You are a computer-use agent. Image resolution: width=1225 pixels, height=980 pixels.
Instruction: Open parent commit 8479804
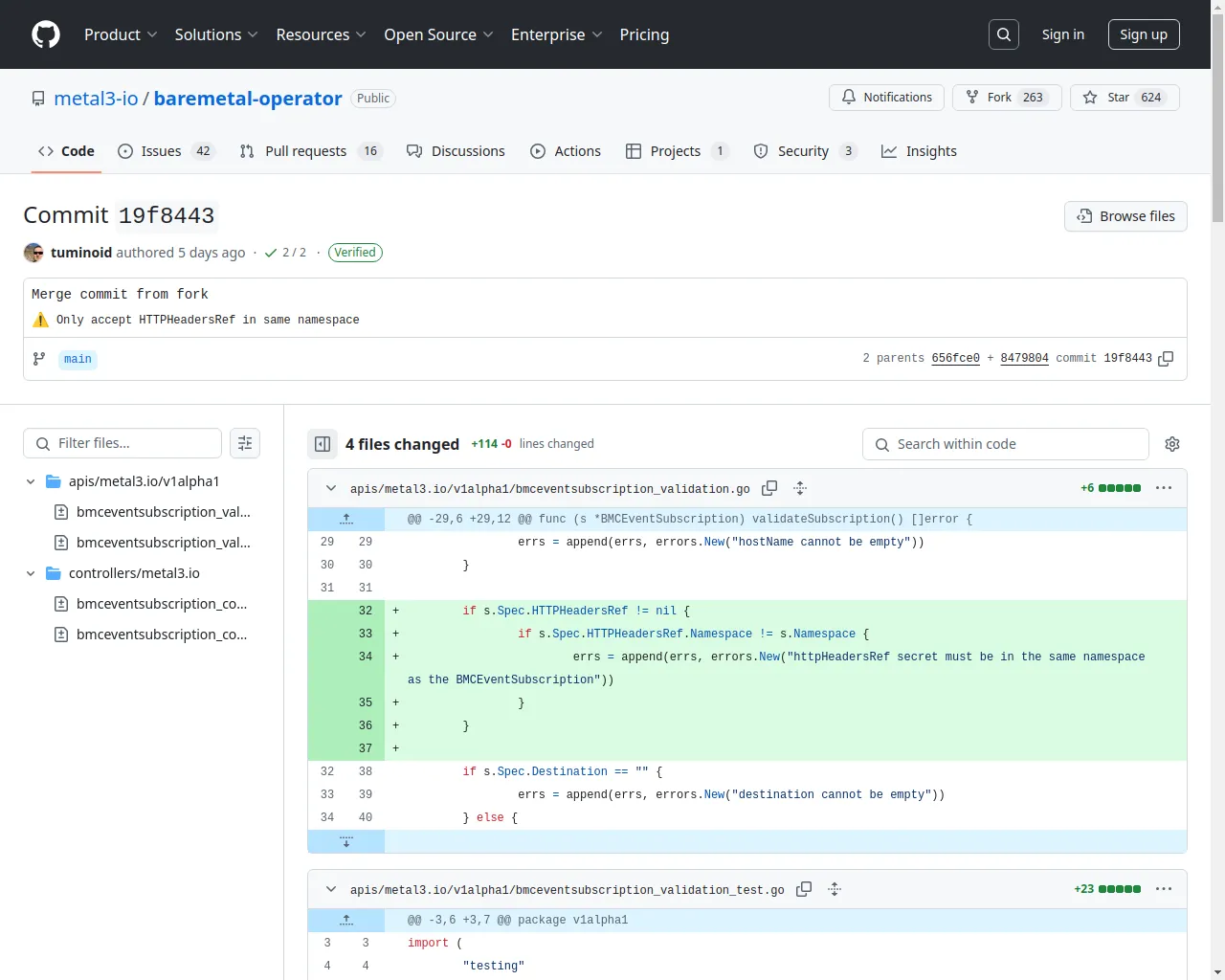click(x=1024, y=358)
